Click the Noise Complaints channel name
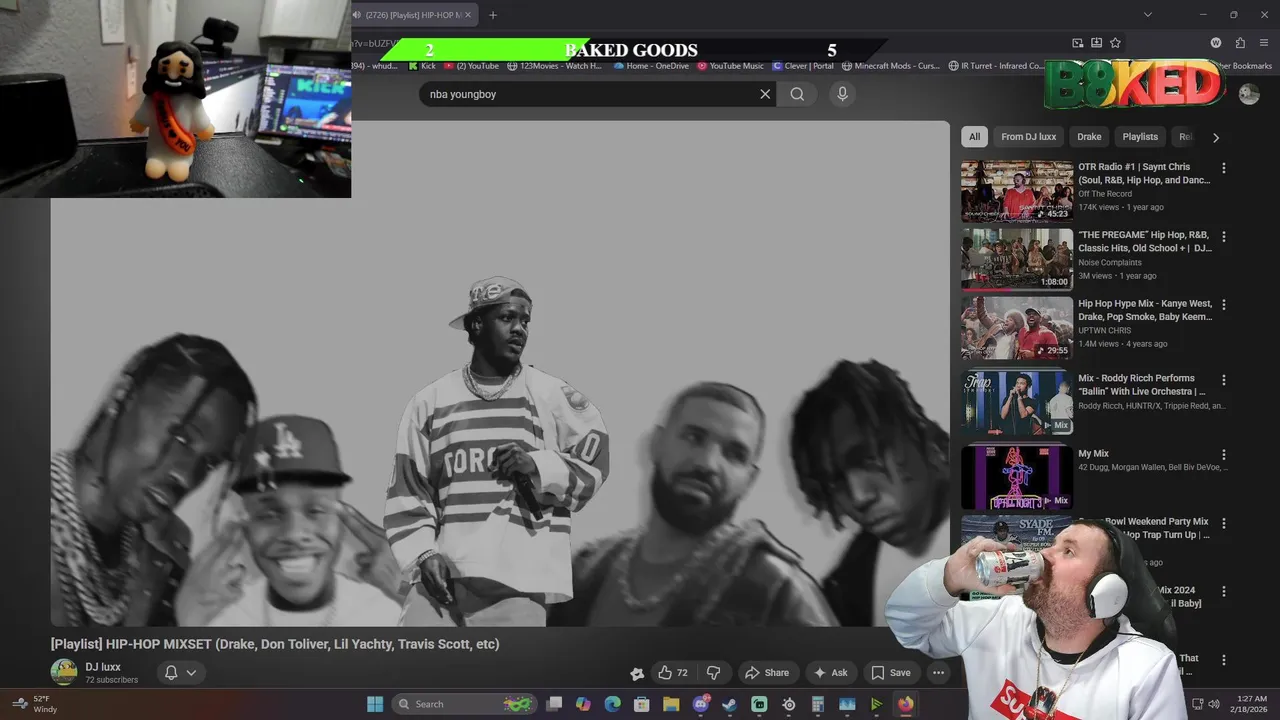Viewport: 1280px width, 720px height. [1110, 263]
